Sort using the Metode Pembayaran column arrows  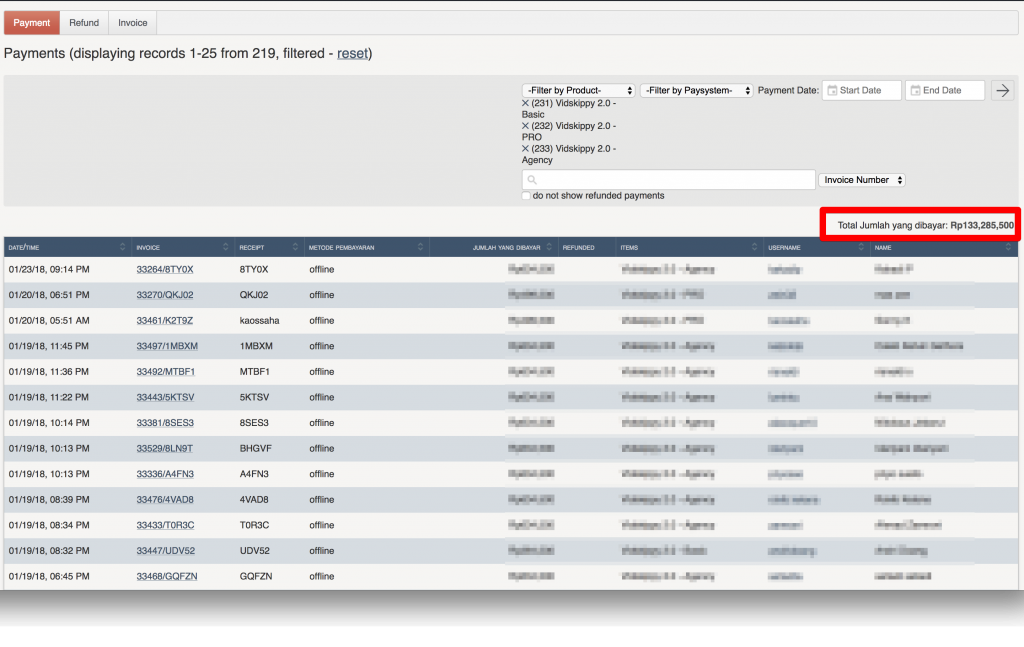[418, 247]
